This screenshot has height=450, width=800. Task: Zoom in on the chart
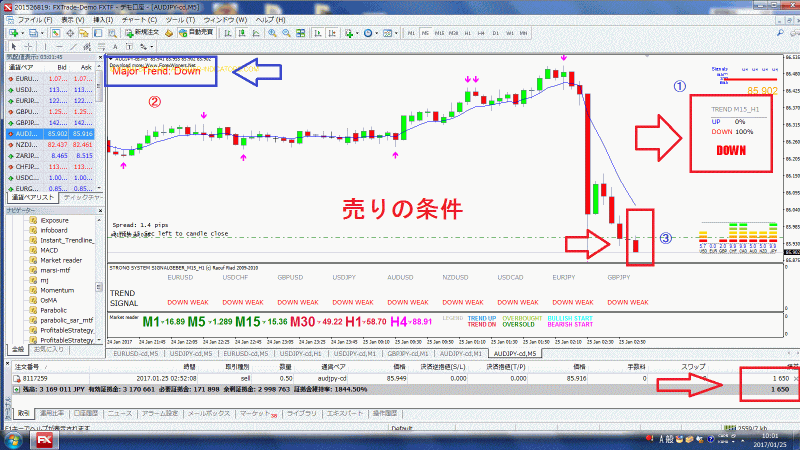click(272, 33)
